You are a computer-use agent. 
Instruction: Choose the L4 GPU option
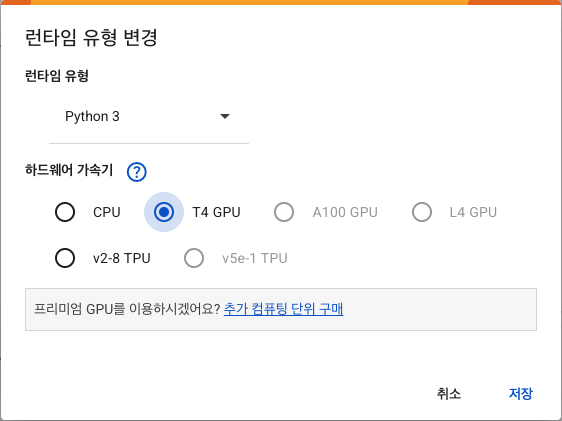(x=422, y=212)
